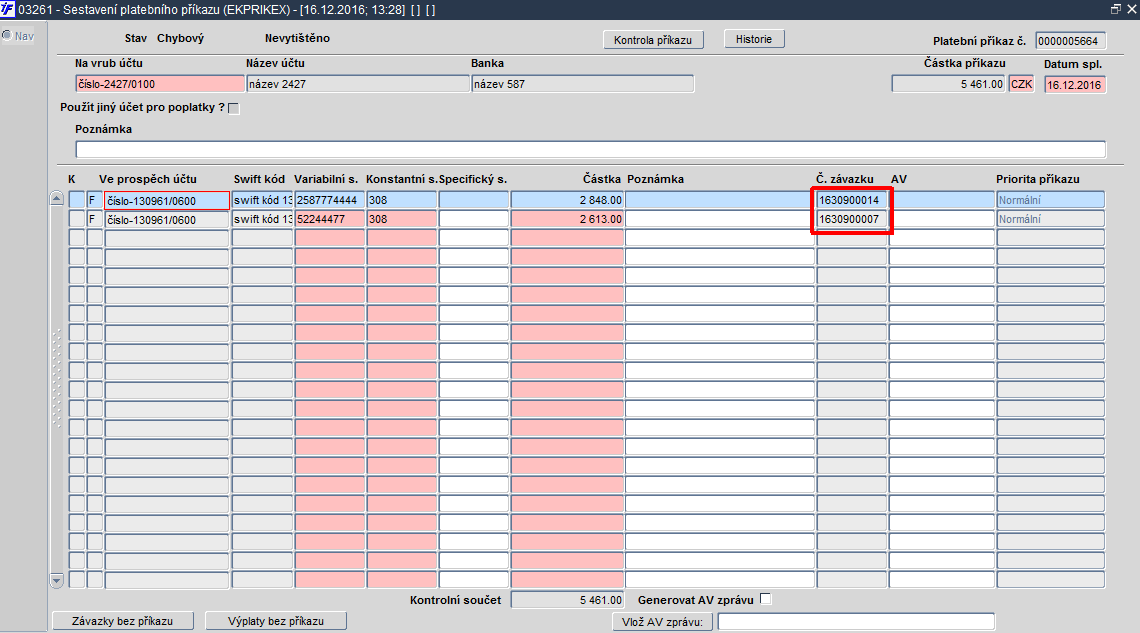Open the Priorita příkazu Normální field in the 2 848.00 row
1140x633 pixels.
[x=1051, y=199]
